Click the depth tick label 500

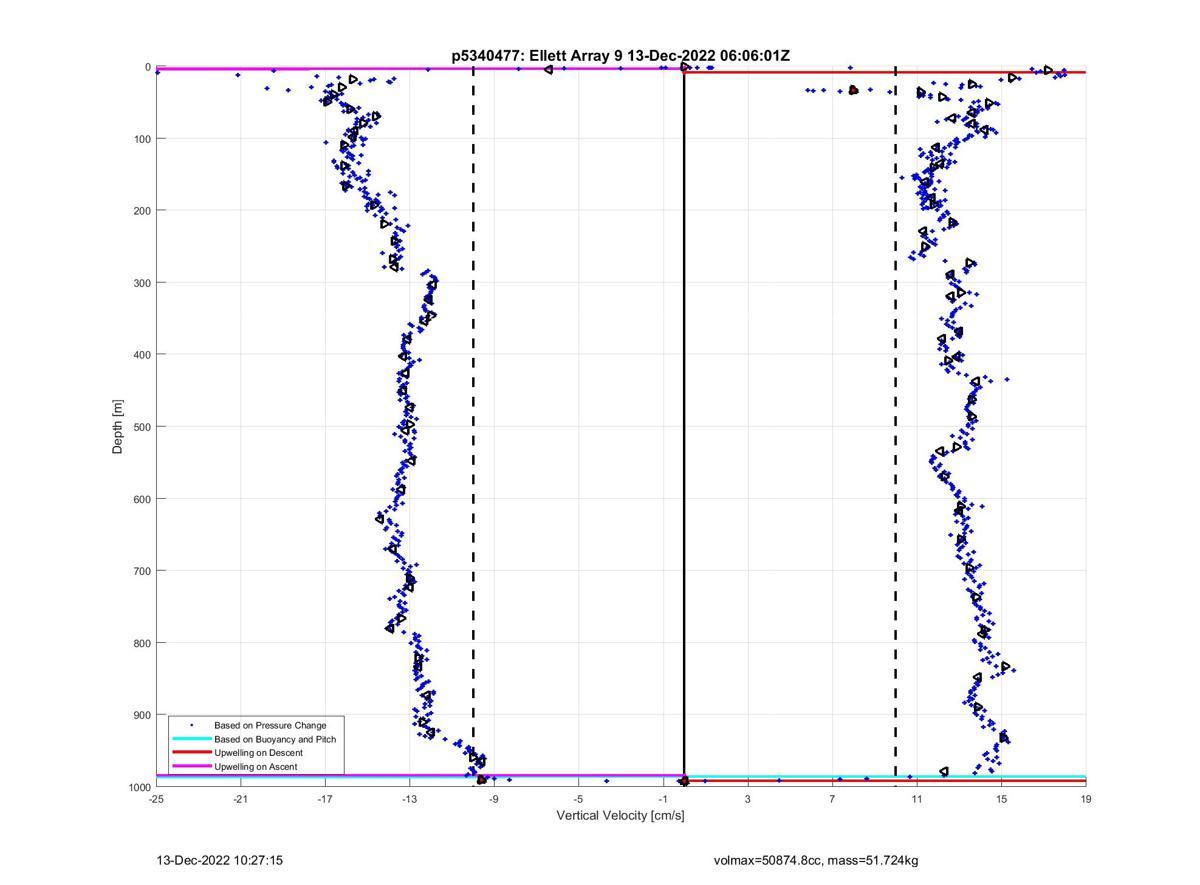(142, 426)
